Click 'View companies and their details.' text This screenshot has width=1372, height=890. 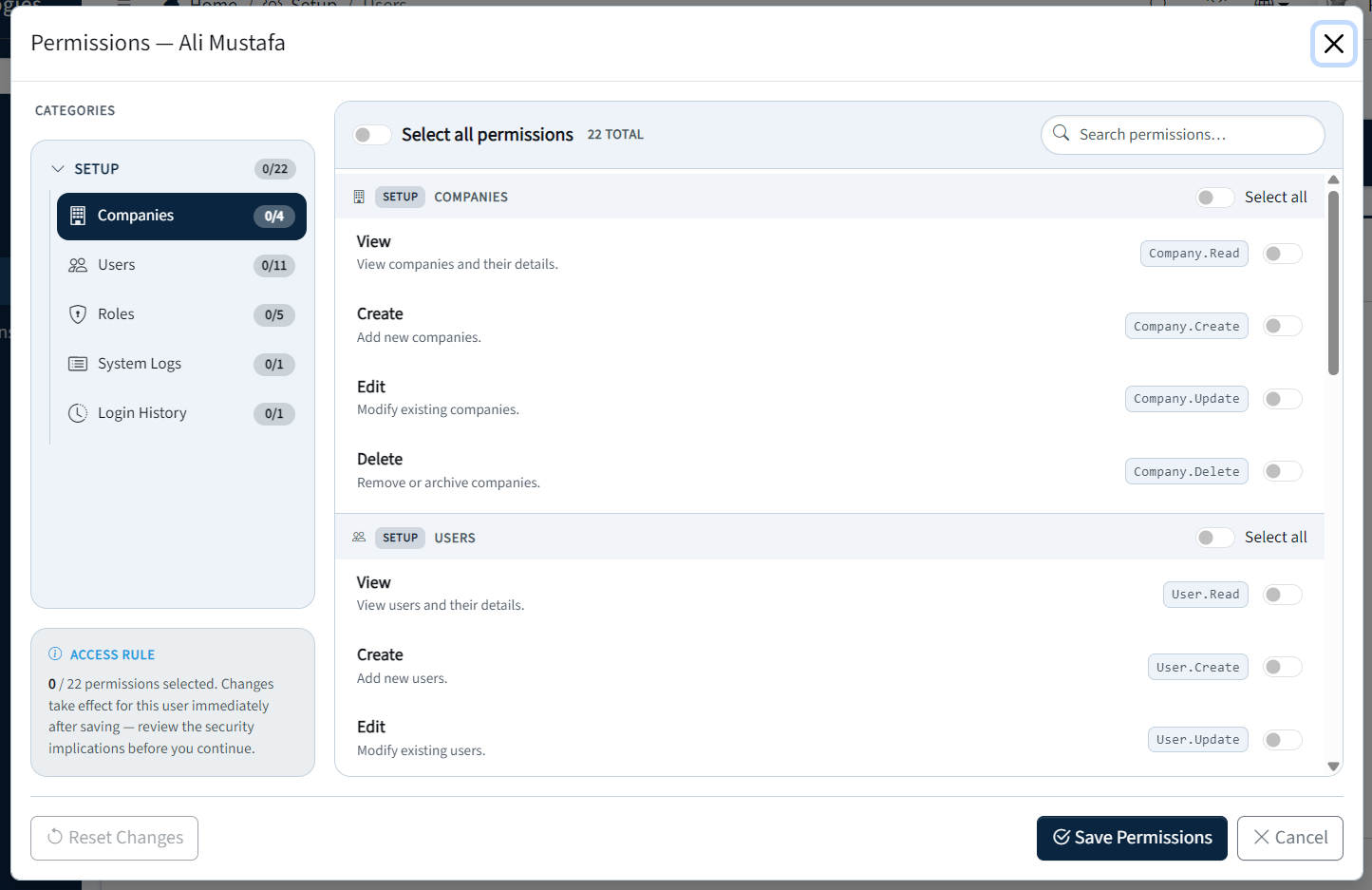(x=458, y=264)
